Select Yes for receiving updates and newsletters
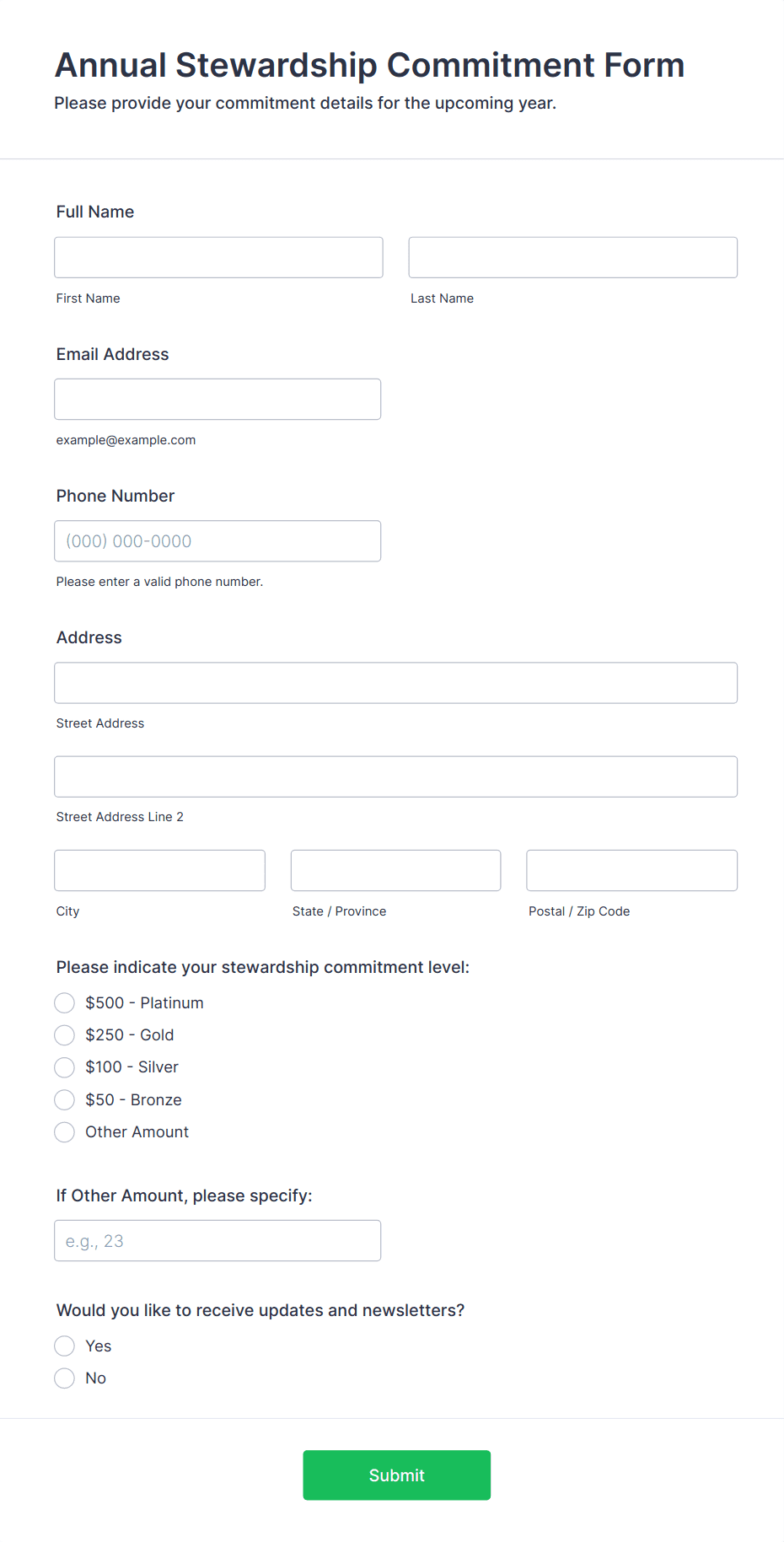 64,1346
